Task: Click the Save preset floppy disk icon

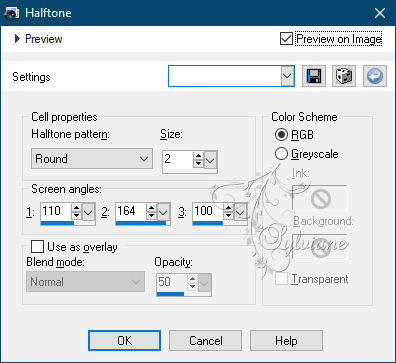Action: click(314, 76)
